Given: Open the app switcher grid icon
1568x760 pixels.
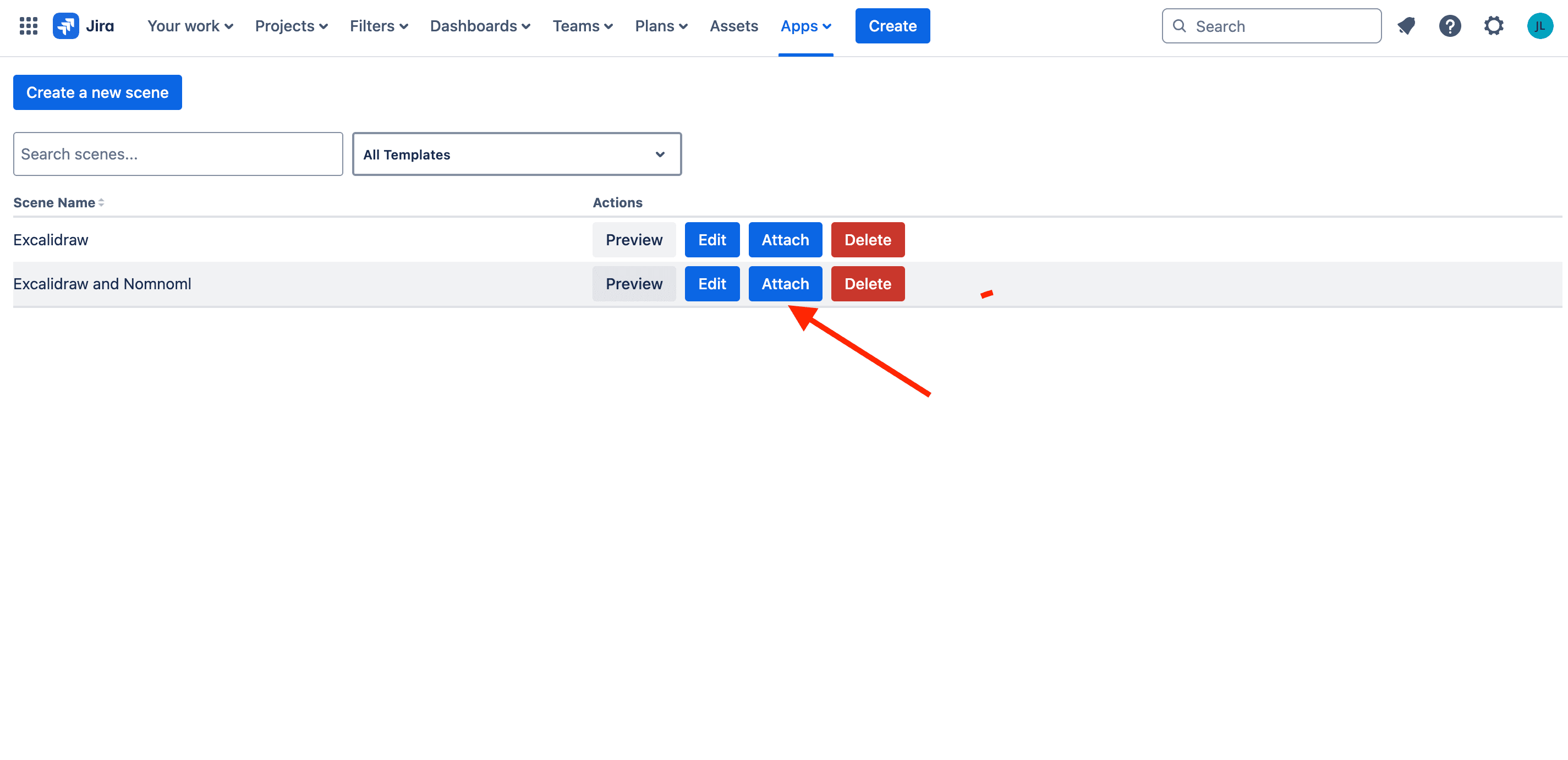Looking at the screenshot, I should [x=28, y=26].
